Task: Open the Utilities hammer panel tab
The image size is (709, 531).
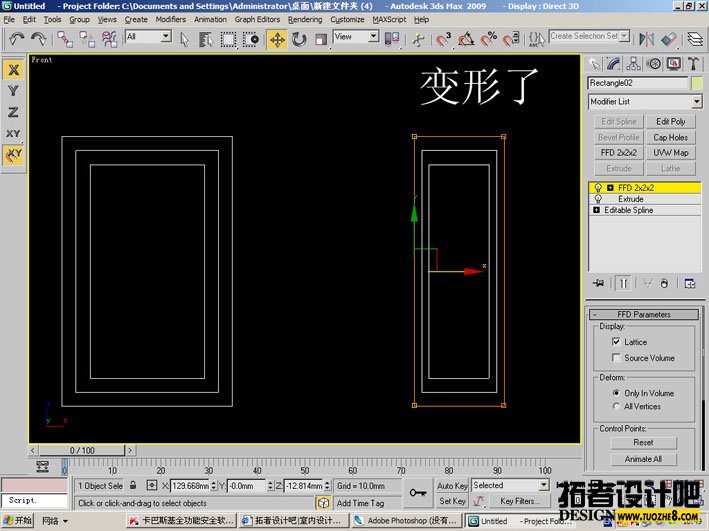Action: click(x=694, y=63)
